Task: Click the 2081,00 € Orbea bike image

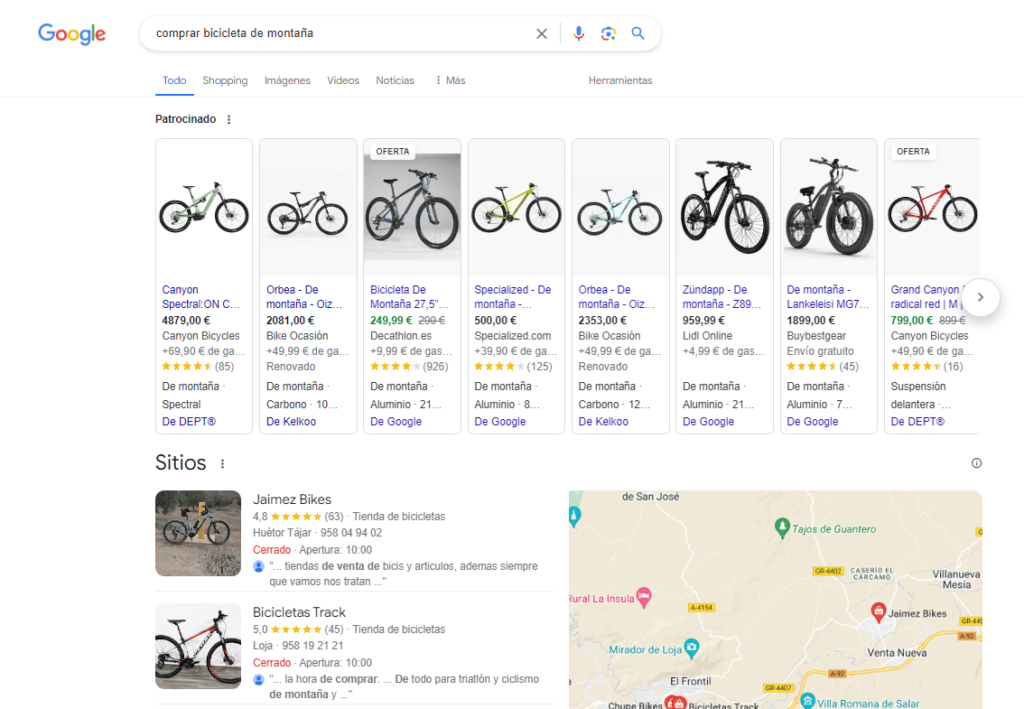Action: point(308,208)
